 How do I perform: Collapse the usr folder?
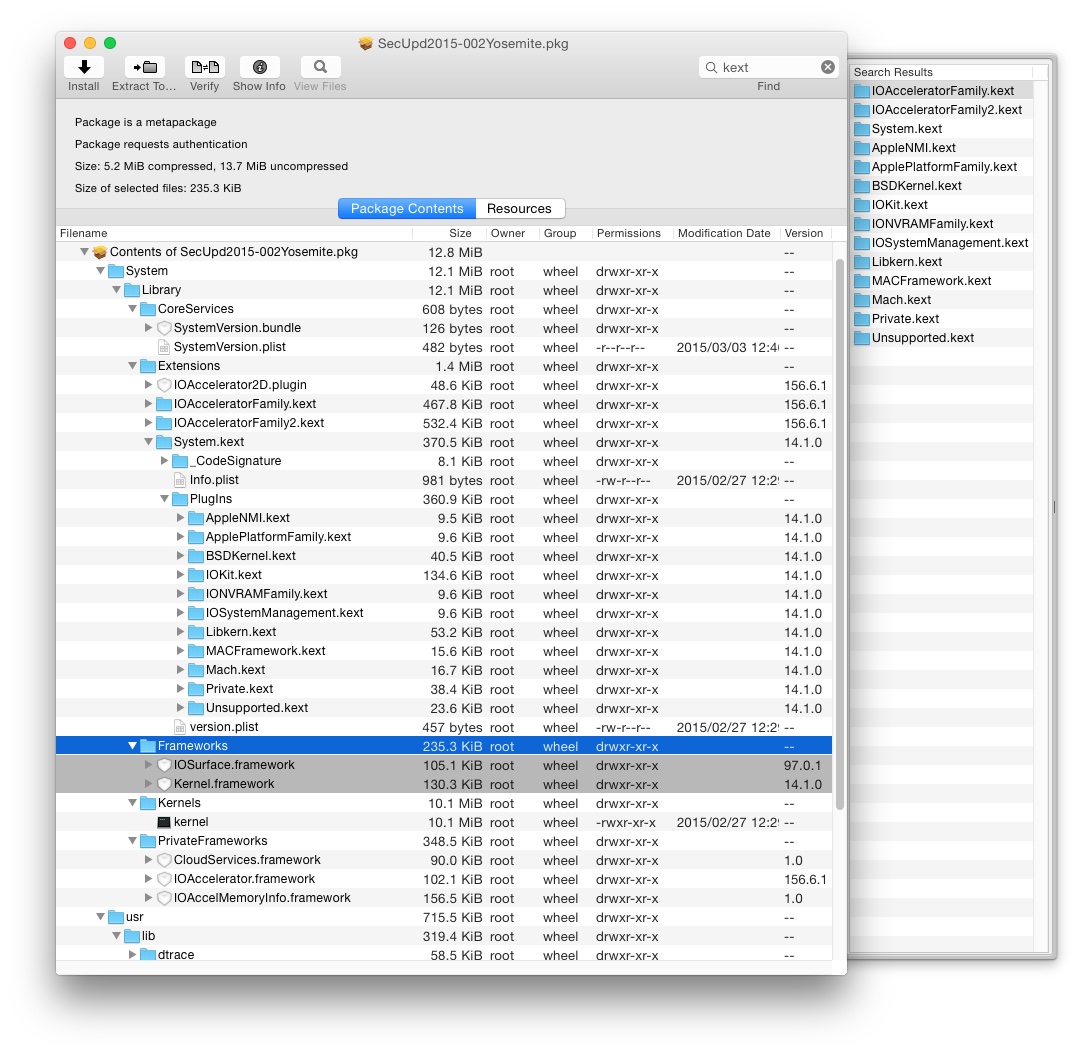[100, 917]
